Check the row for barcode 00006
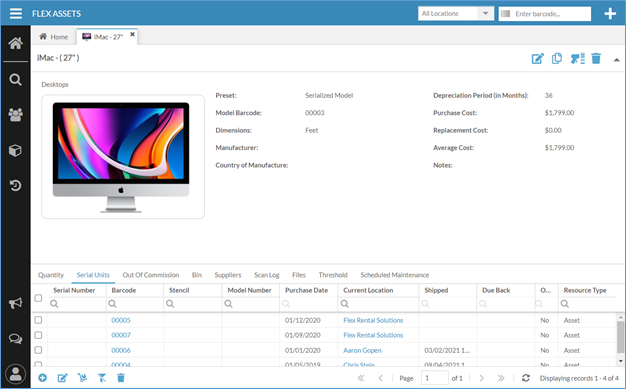Viewport: 626px width, 389px height. (38, 350)
